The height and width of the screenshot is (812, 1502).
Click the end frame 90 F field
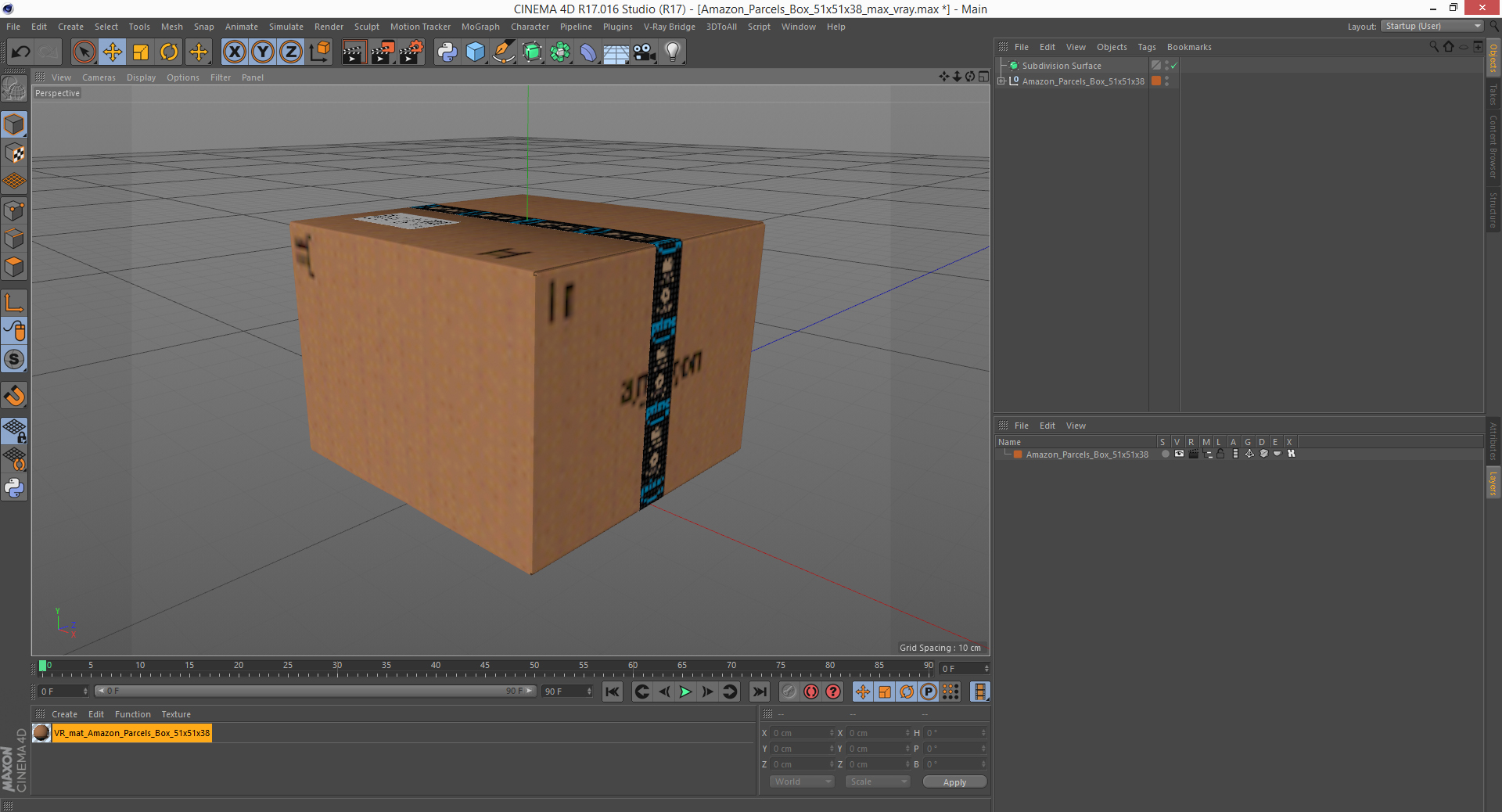[567, 692]
